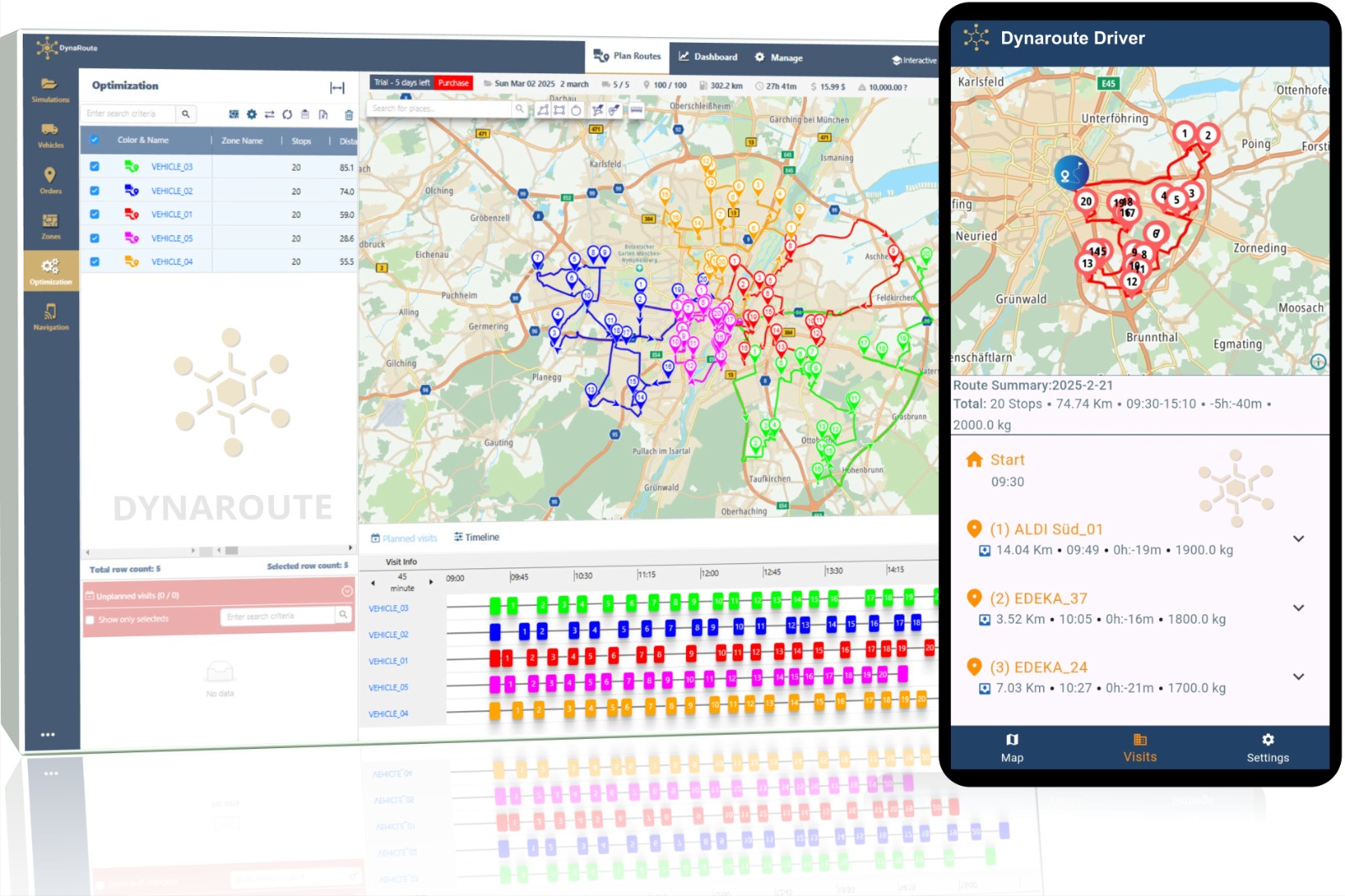Click the vehicle search magnifier button
Viewport: 1345px width, 896px height.
pos(186,113)
